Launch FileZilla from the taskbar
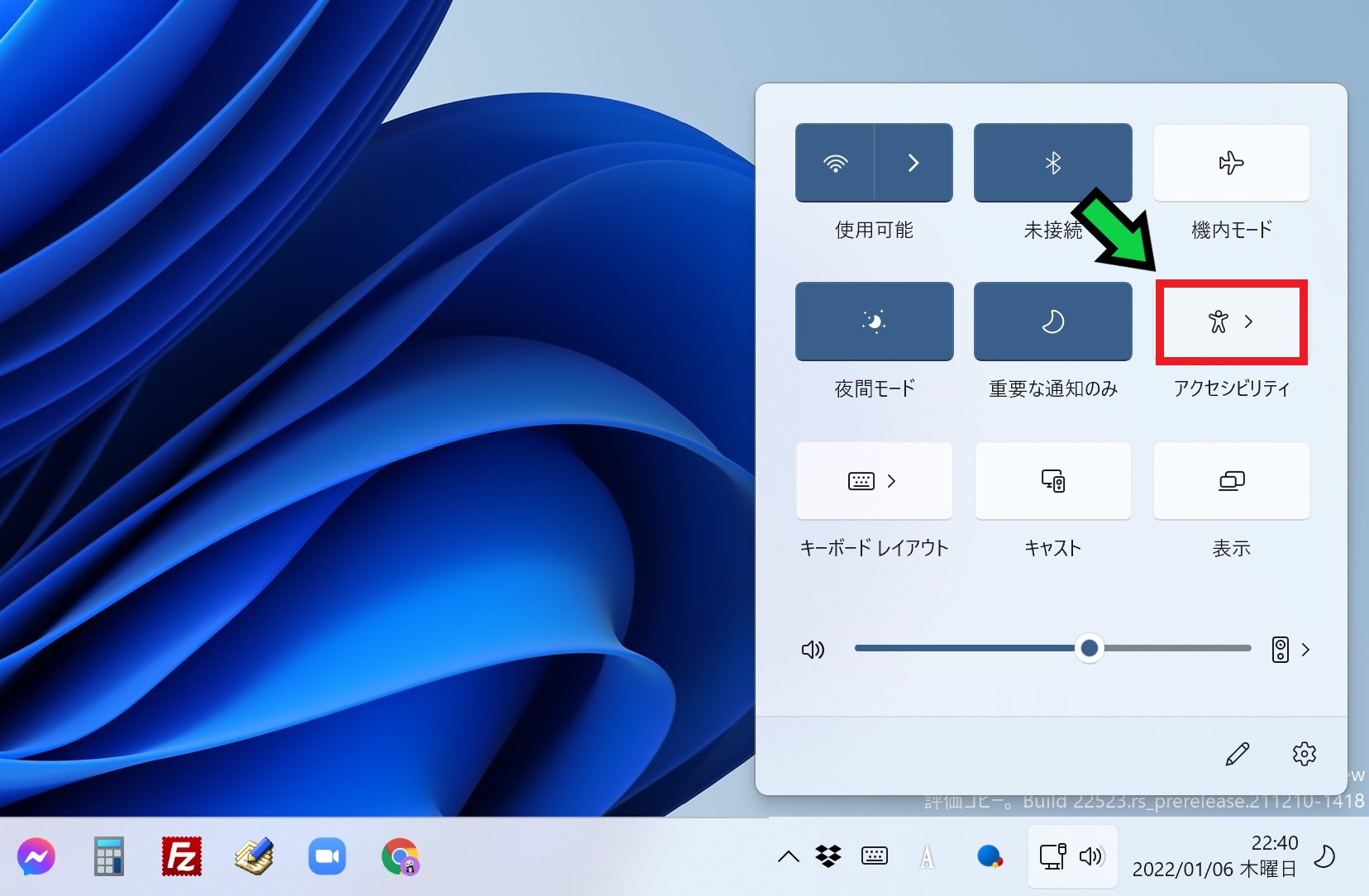This screenshot has width=1369, height=896. point(181,856)
